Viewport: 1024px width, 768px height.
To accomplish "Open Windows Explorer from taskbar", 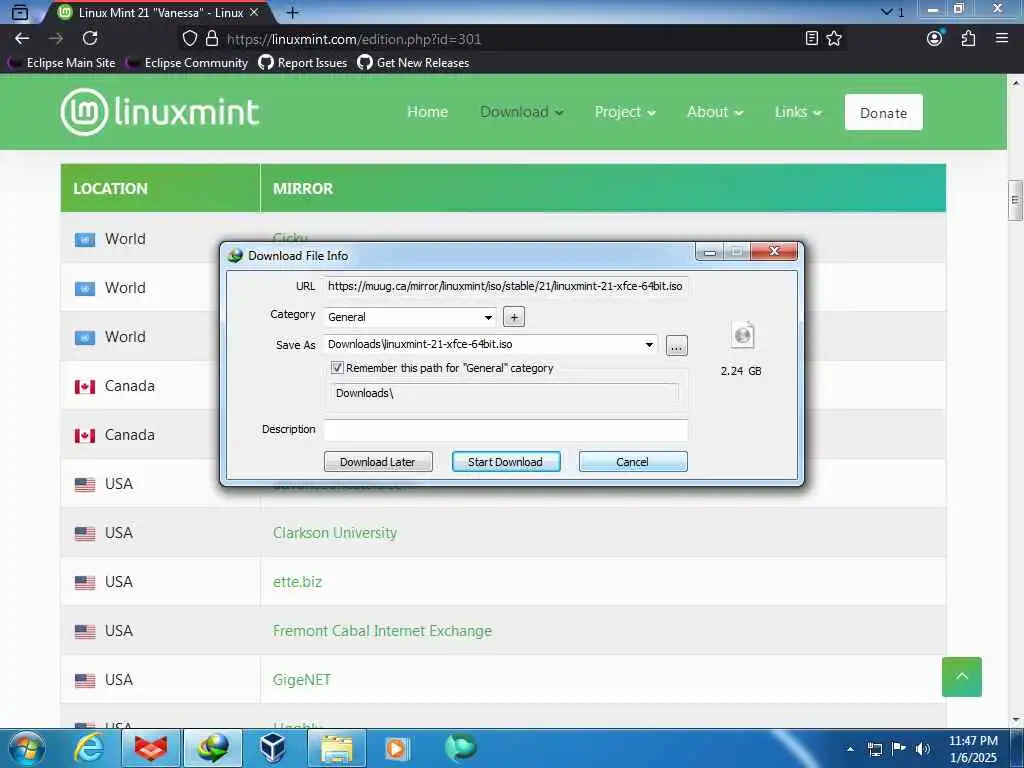I will pos(337,748).
